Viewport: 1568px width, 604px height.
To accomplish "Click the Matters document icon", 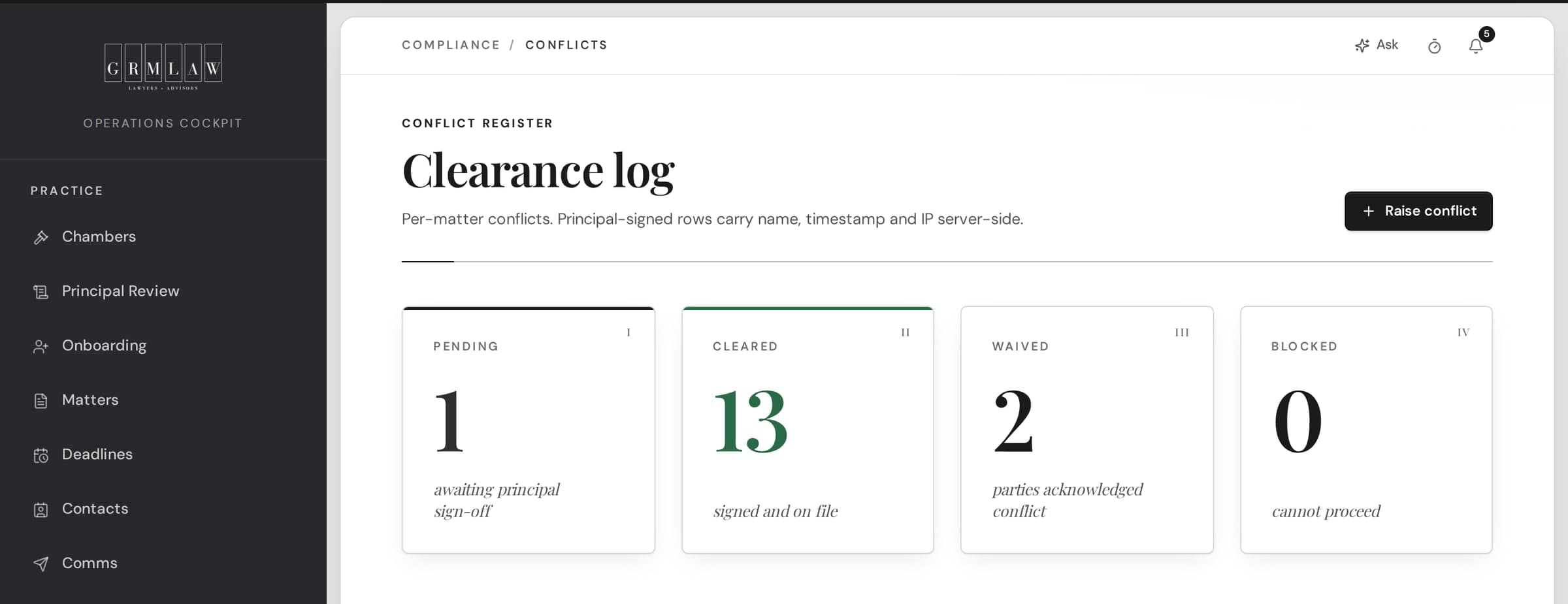I will pos(41,400).
